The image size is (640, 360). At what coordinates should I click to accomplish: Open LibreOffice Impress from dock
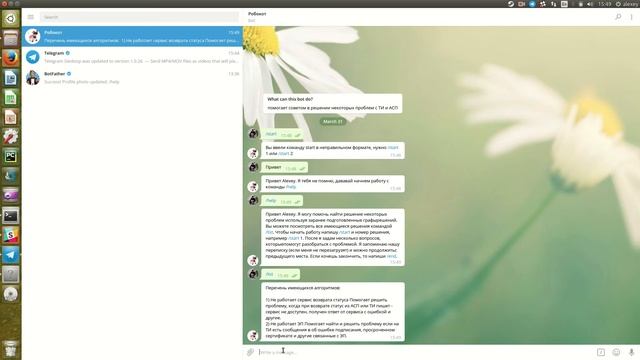11,117
